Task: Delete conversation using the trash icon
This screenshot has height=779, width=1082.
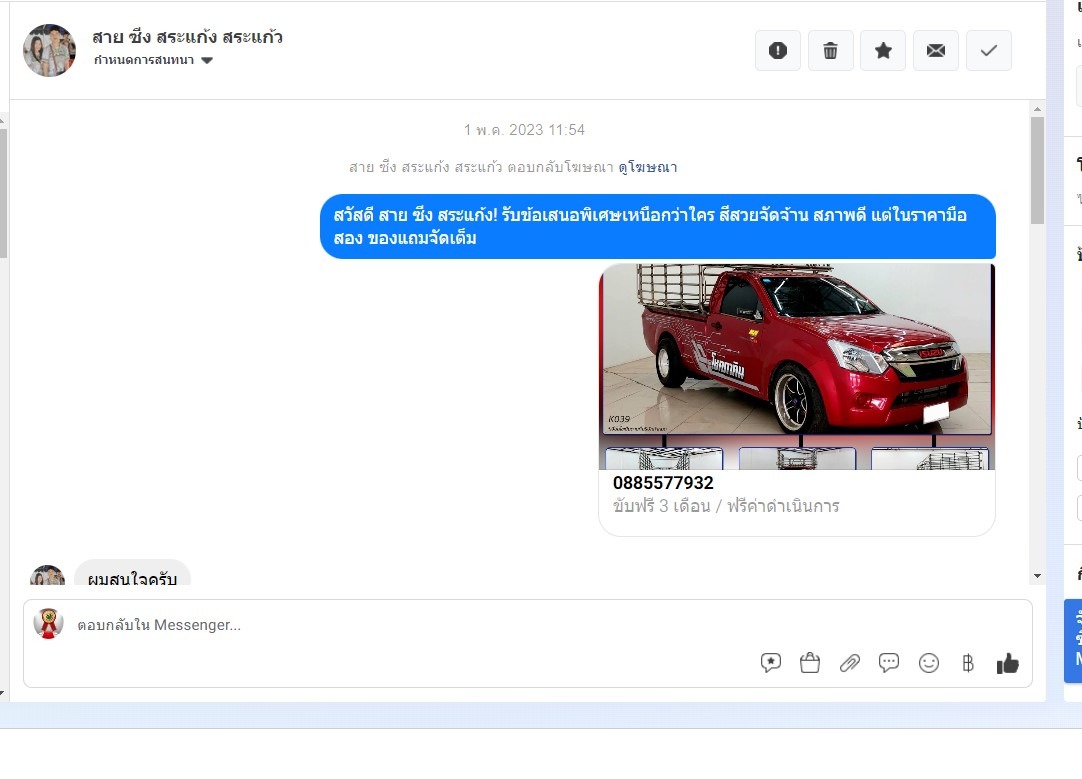Action: 830,51
